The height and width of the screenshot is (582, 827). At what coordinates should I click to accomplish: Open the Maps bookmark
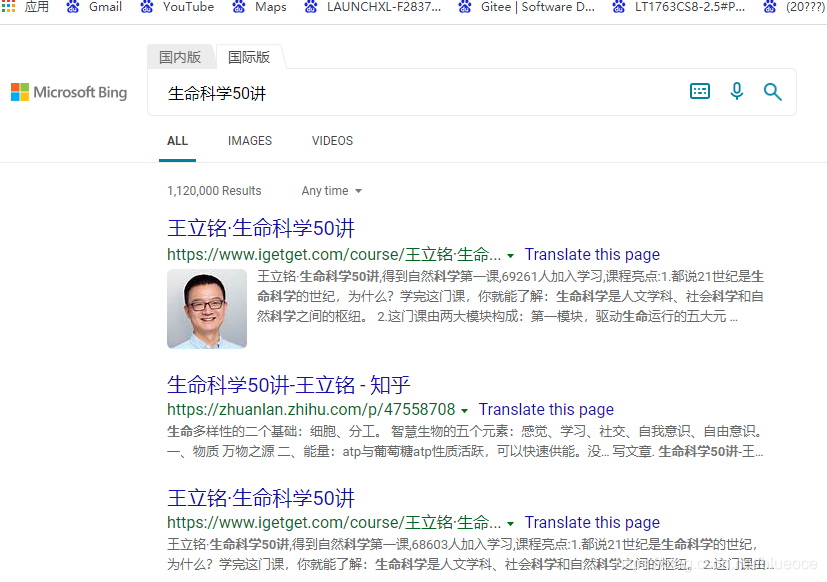pyautogui.click(x=271, y=7)
